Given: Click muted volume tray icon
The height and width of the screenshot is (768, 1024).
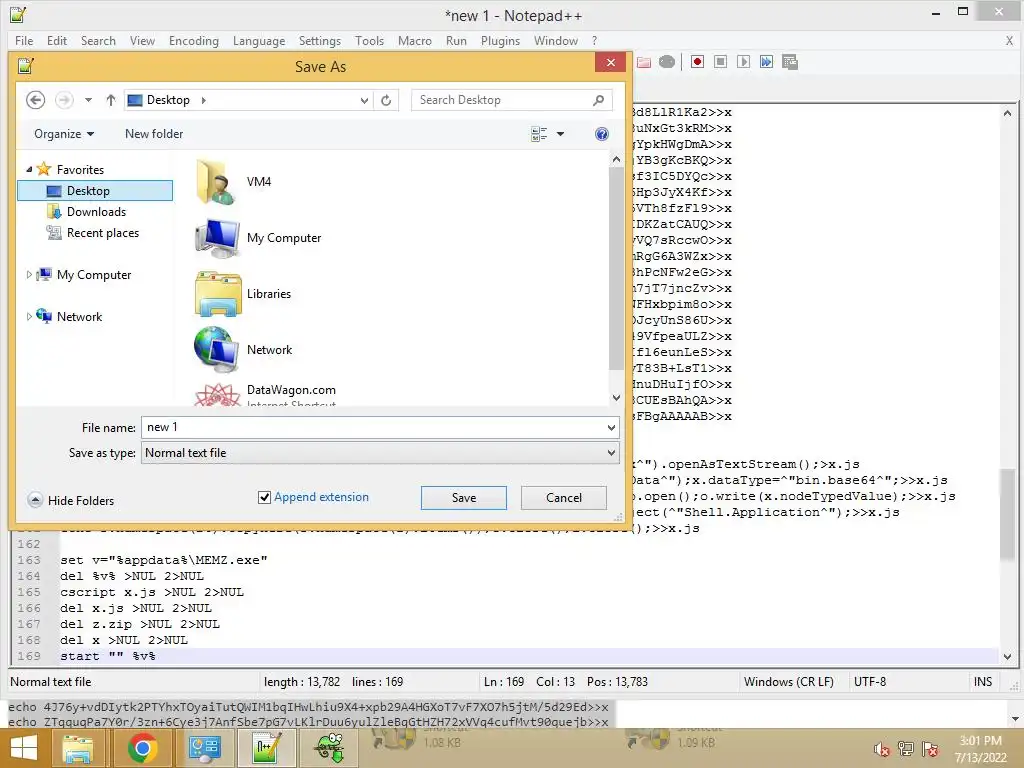Looking at the screenshot, I should pyautogui.click(x=882, y=749).
